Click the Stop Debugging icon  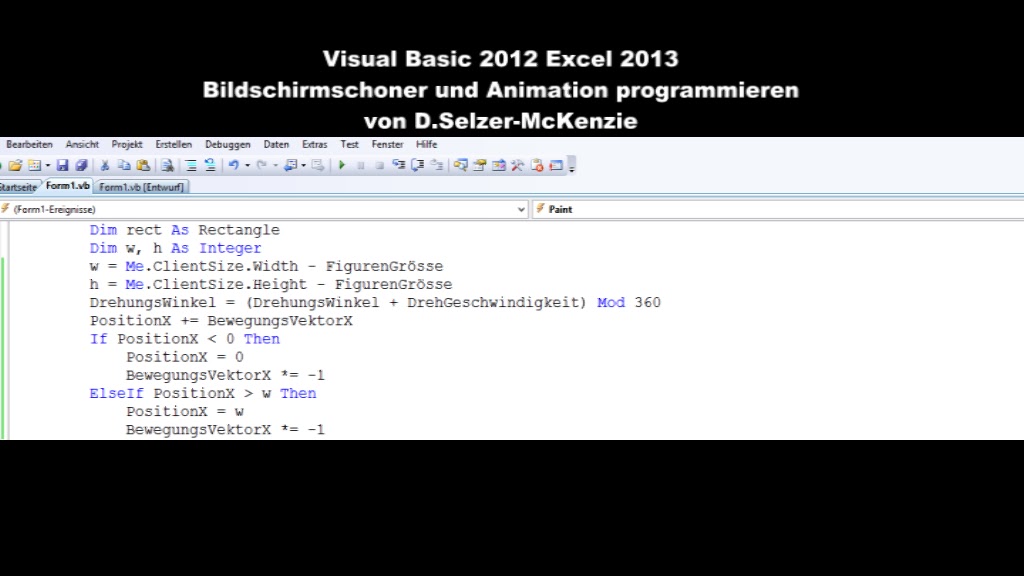click(379, 166)
